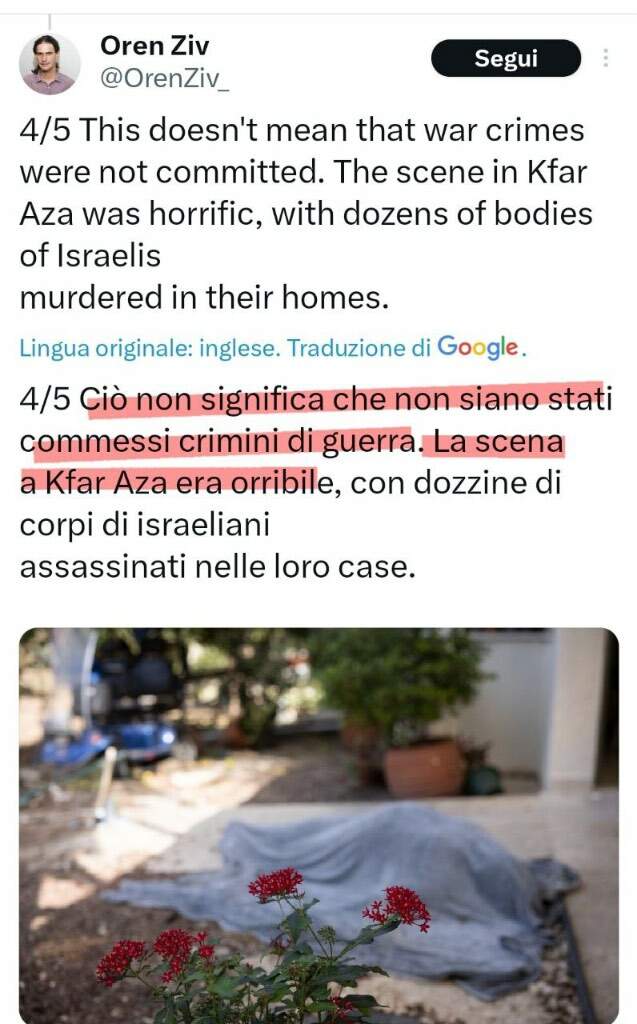Select the translated Italian tweet text
Viewport: 637px width, 1024px height.
316,483
